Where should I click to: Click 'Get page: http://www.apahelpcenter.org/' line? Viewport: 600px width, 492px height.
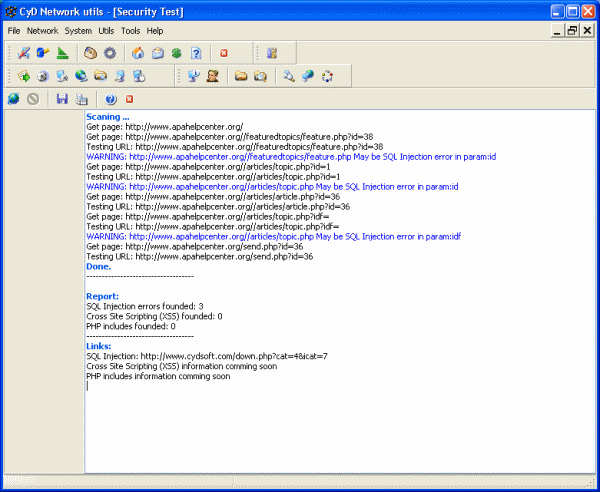tap(165, 127)
